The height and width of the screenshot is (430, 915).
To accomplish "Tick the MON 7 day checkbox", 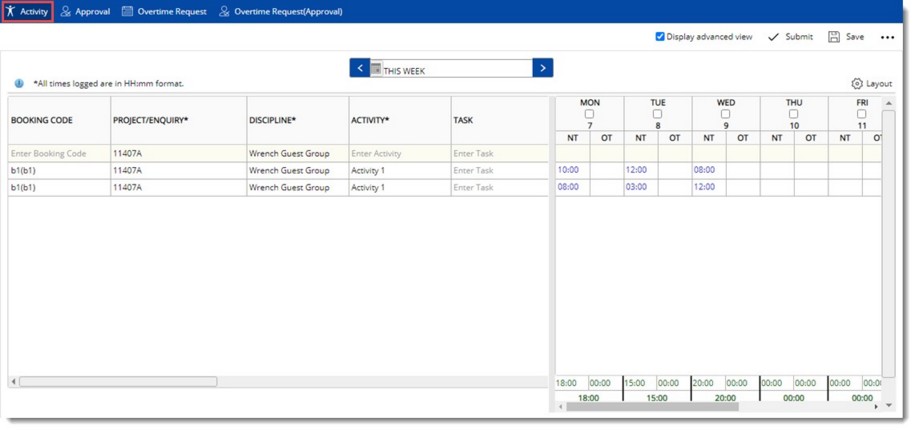I will 589,114.
